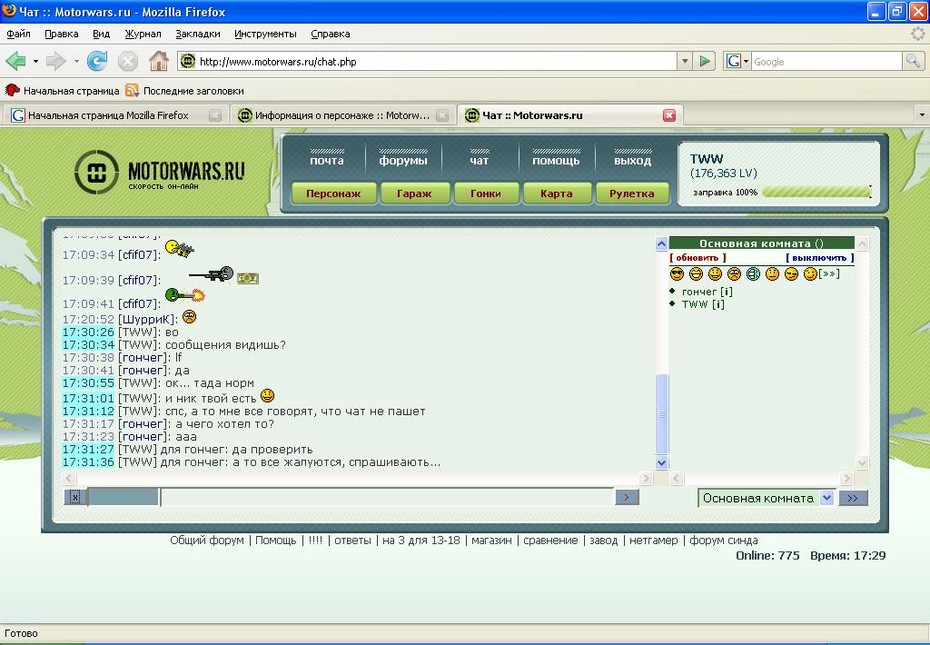Turn off chat with [выключить]
The height and width of the screenshot is (645, 930).
[x=820, y=258]
